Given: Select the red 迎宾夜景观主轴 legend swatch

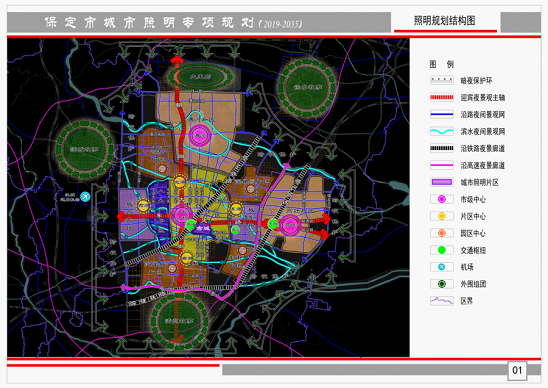Looking at the screenshot, I should point(442,98).
